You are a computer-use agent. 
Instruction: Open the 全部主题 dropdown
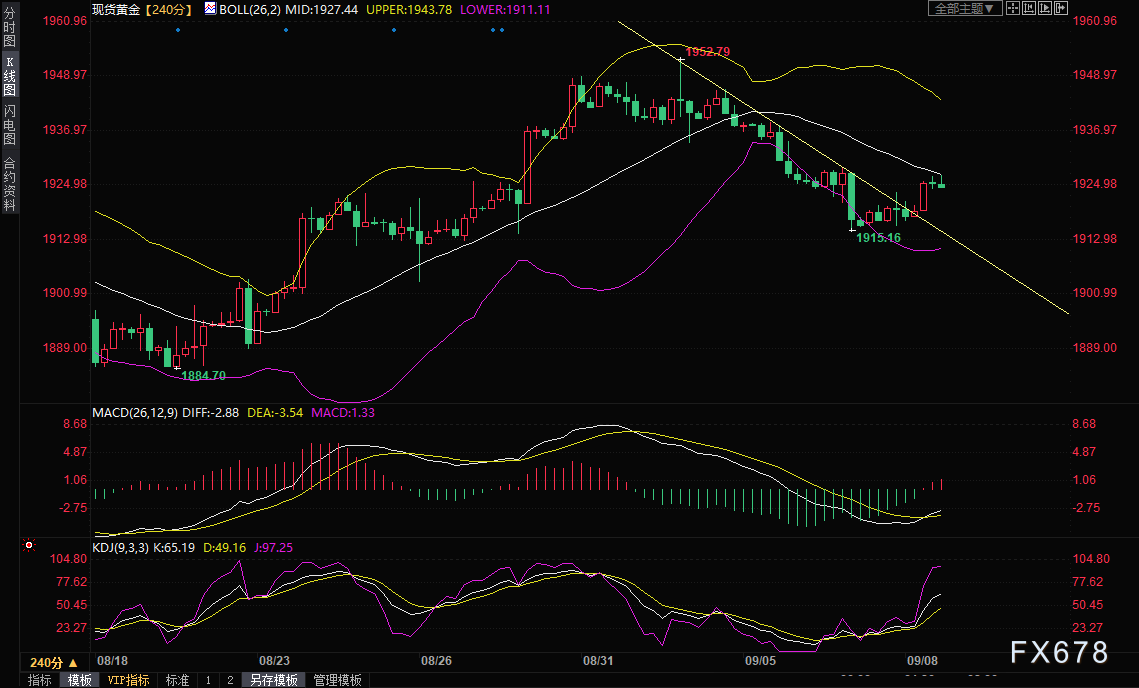(965, 8)
